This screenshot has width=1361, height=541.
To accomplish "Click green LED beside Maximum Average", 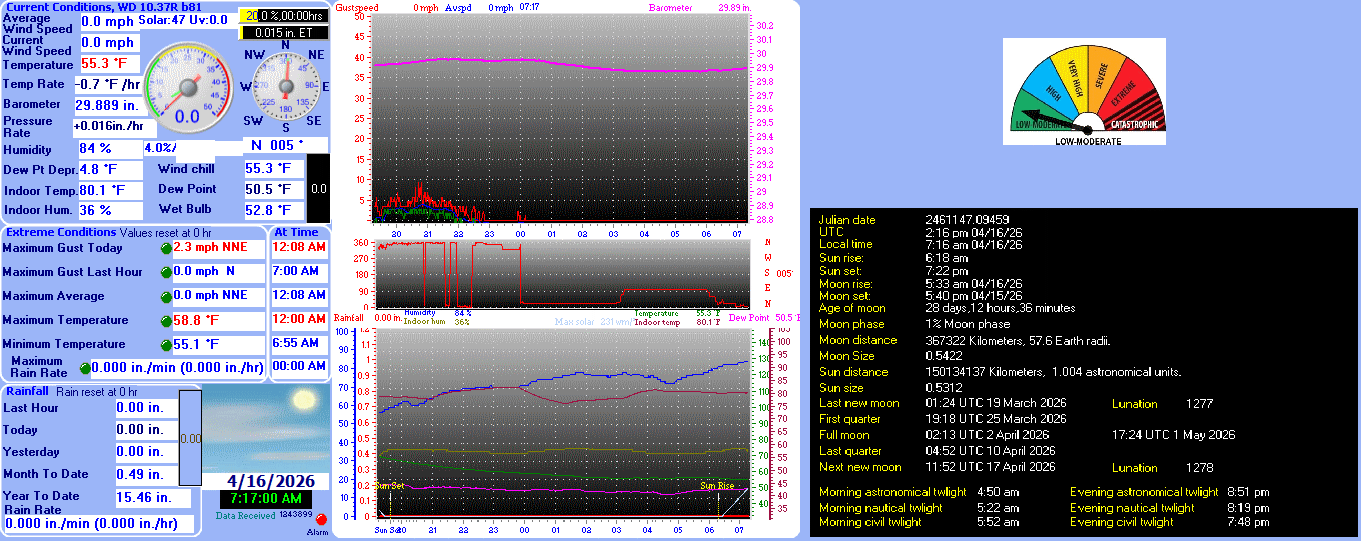I will pyautogui.click(x=166, y=296).
